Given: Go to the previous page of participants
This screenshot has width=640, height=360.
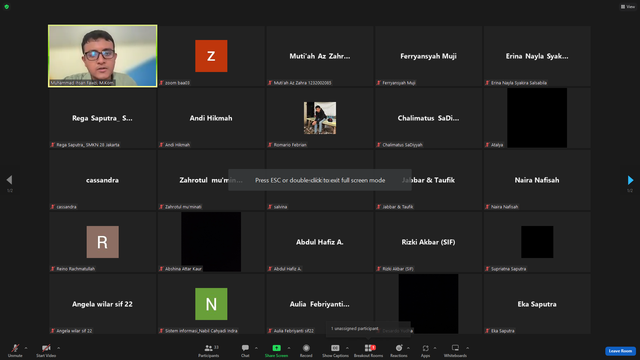Looking at the screenshot, I should (9, 180).
